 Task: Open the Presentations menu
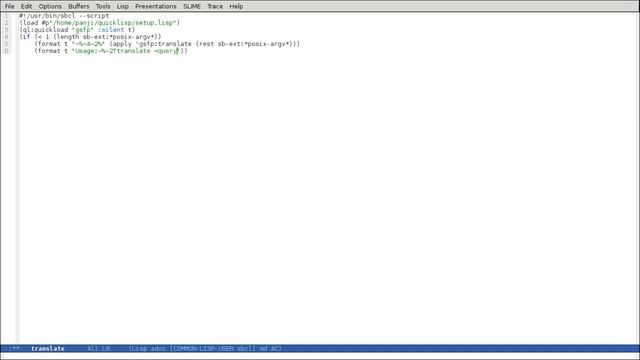click(x=156, y=6)
